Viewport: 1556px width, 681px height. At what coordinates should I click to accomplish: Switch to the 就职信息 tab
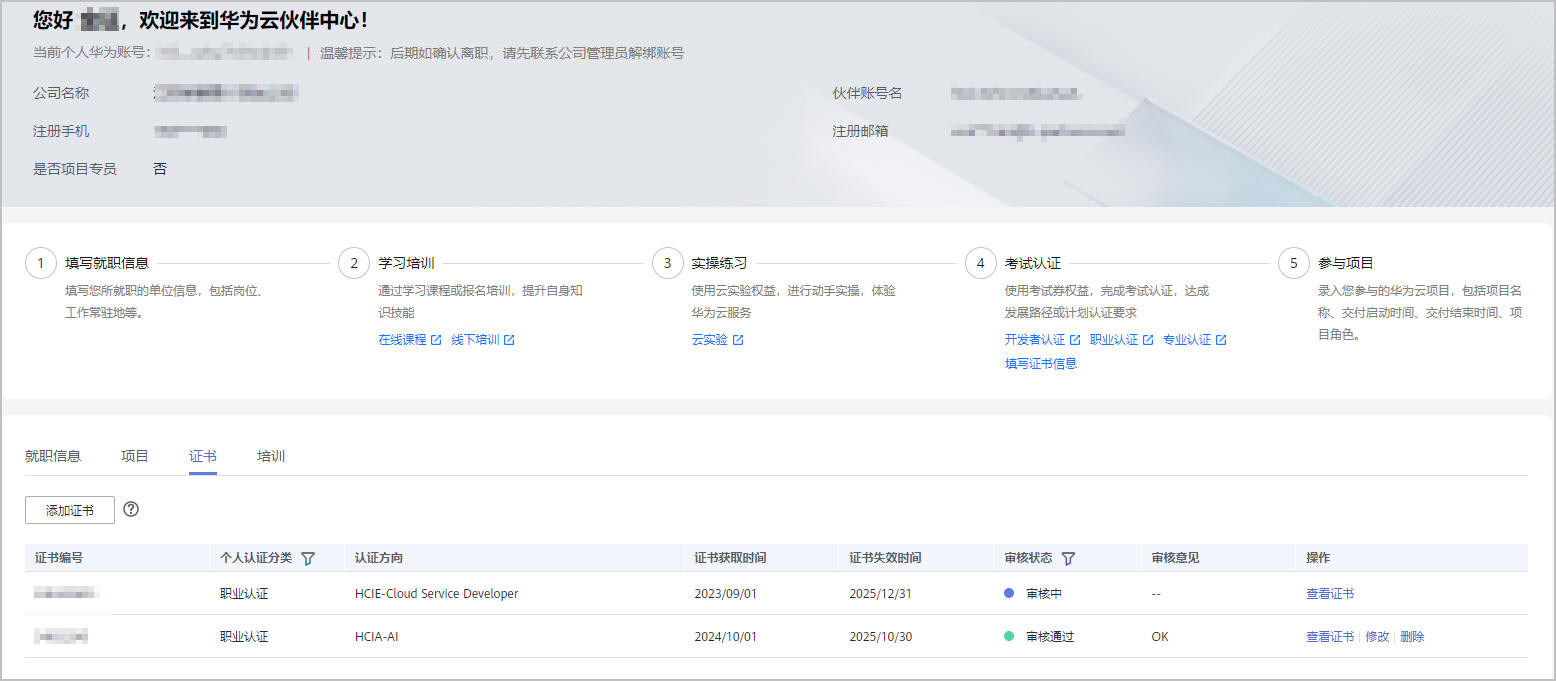pyautogui.click(x=53, y=456)
